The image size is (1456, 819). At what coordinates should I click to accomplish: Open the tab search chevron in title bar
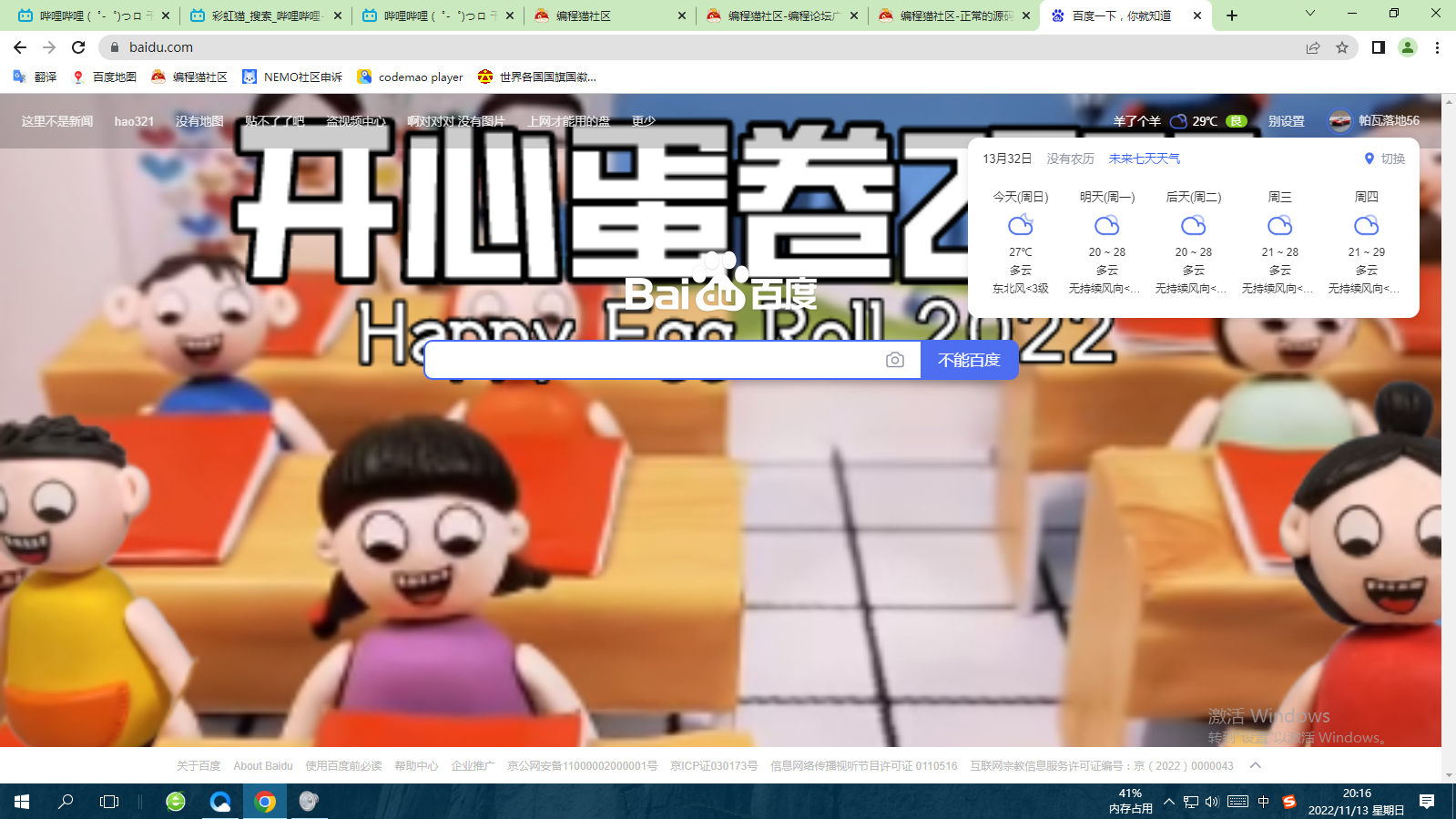[1310, 14]
